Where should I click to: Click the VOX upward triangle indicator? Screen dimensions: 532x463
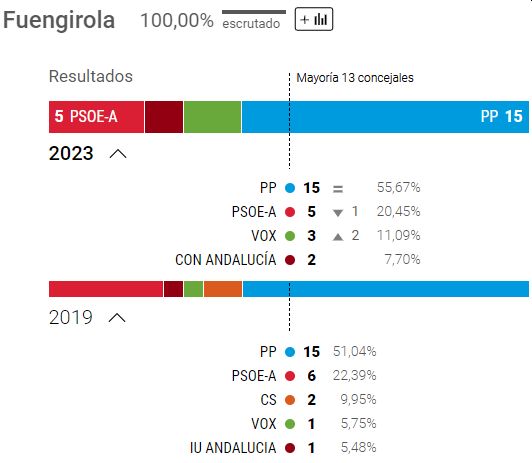pos(338,237)
